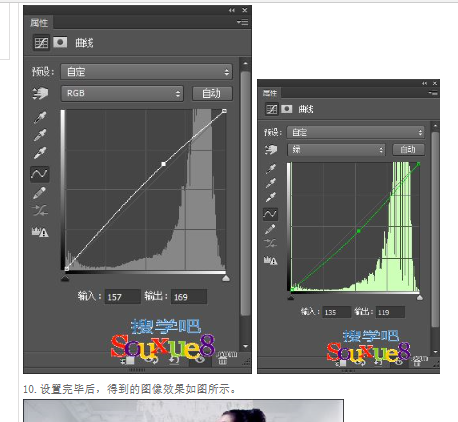Collapse the RGB curves panel with double arrows
Viewport: 458px width, 422px height.
coord(232,10)
